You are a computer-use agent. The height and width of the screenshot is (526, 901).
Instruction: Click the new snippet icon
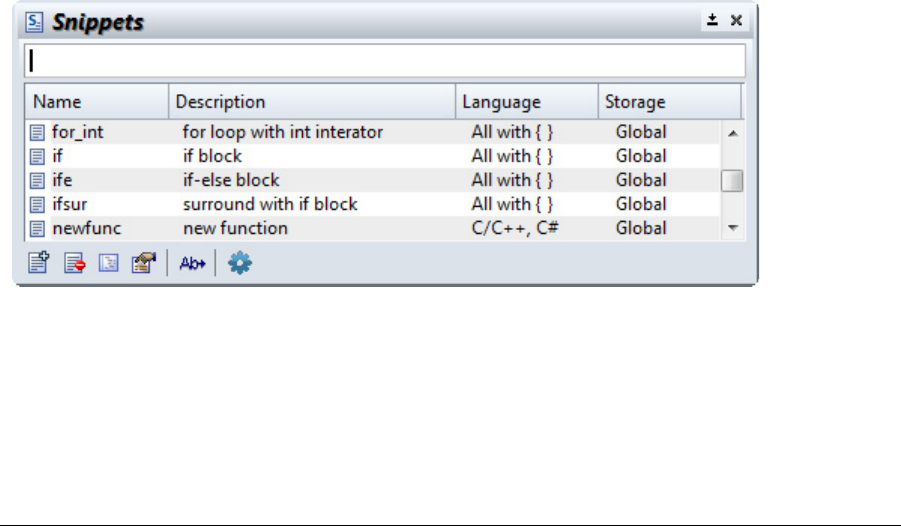(x=37, y=265)
